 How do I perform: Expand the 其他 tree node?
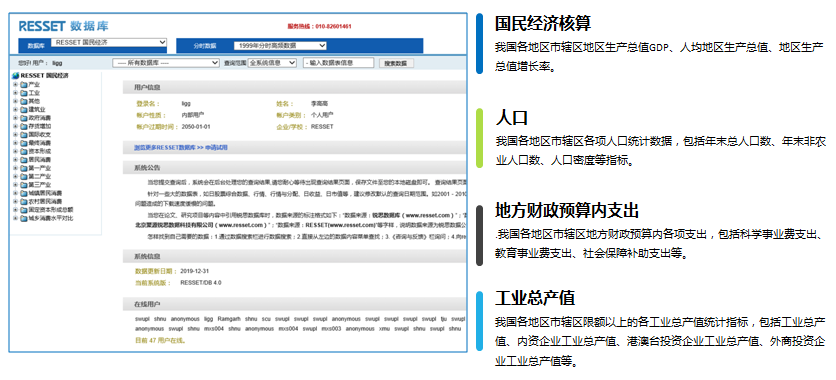15,101
